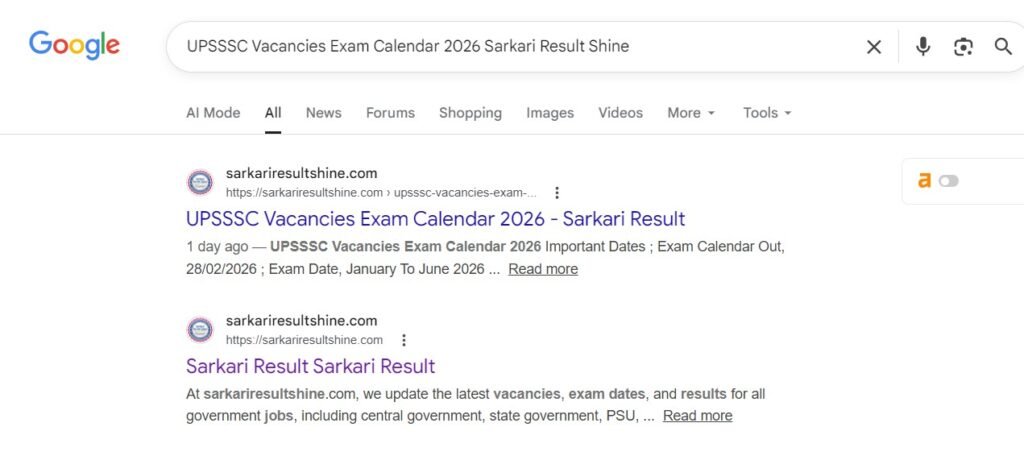Select the News tab
Screen dimensions: 1024x456
323,113
